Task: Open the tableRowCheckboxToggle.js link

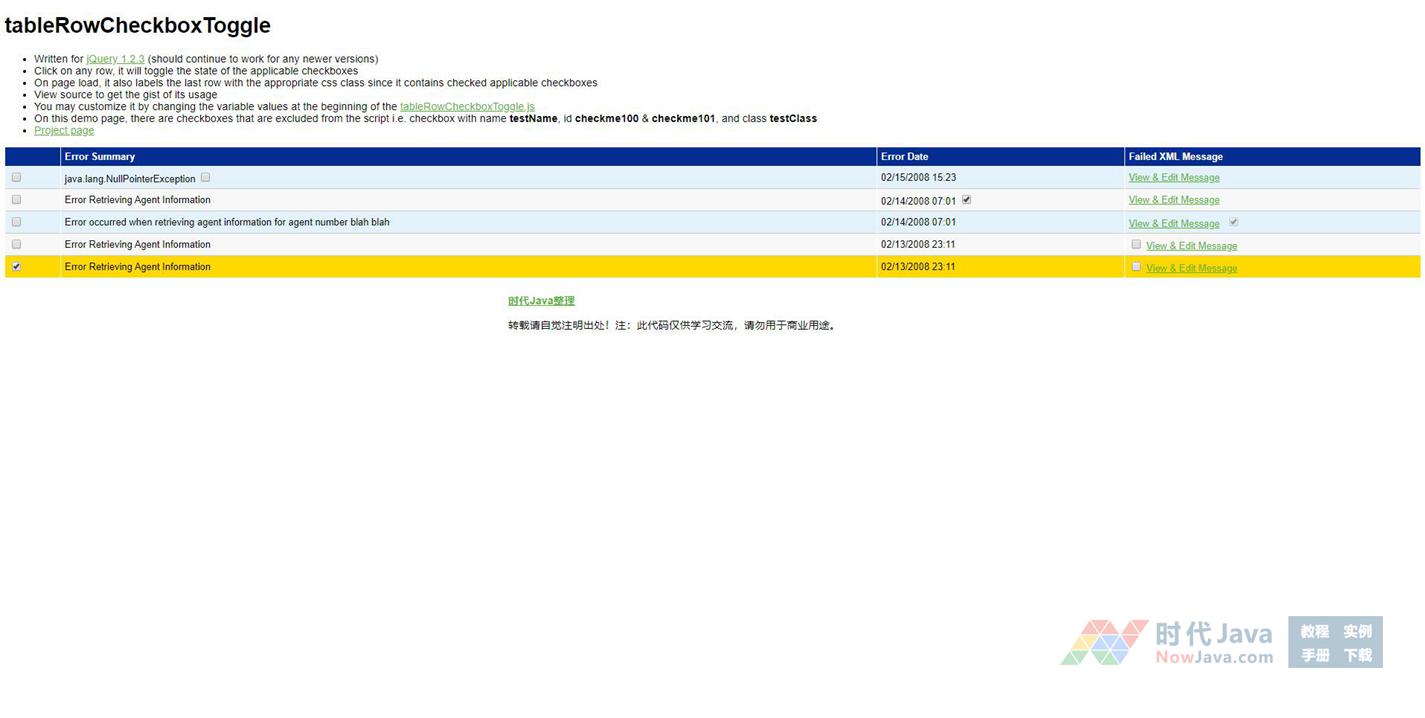Action: 467,107
